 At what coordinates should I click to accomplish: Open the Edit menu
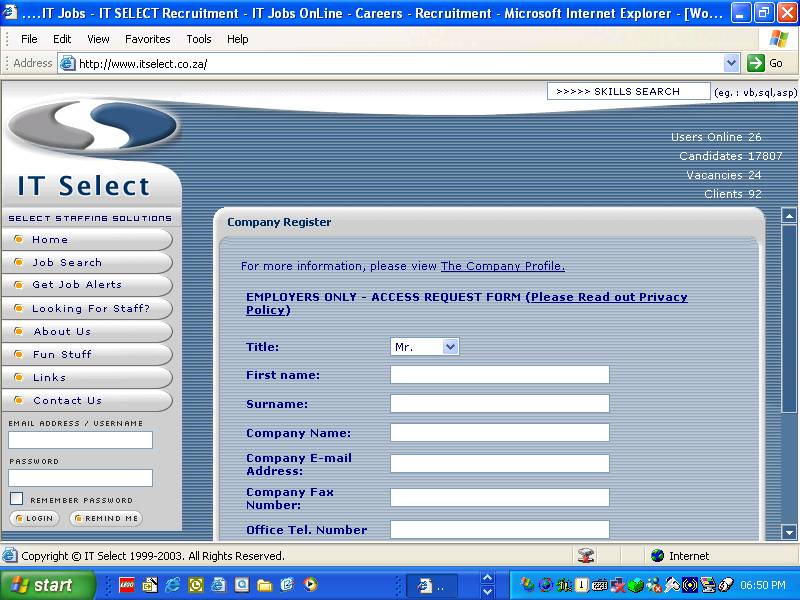click(62, 39)
